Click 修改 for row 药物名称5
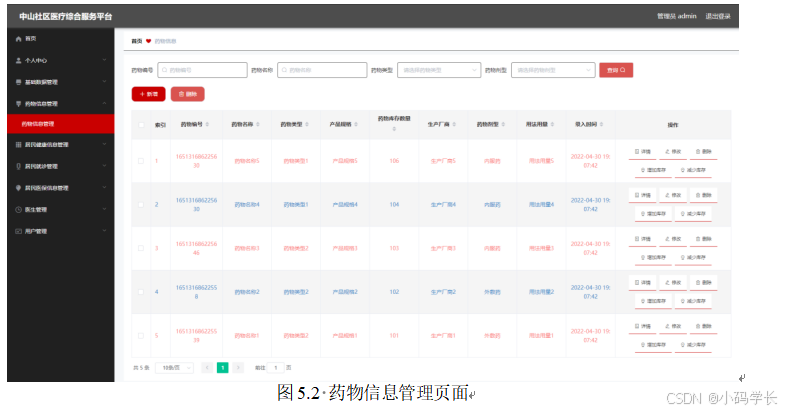The width and height of the screenshot is (785, 412). click(673, 152)
